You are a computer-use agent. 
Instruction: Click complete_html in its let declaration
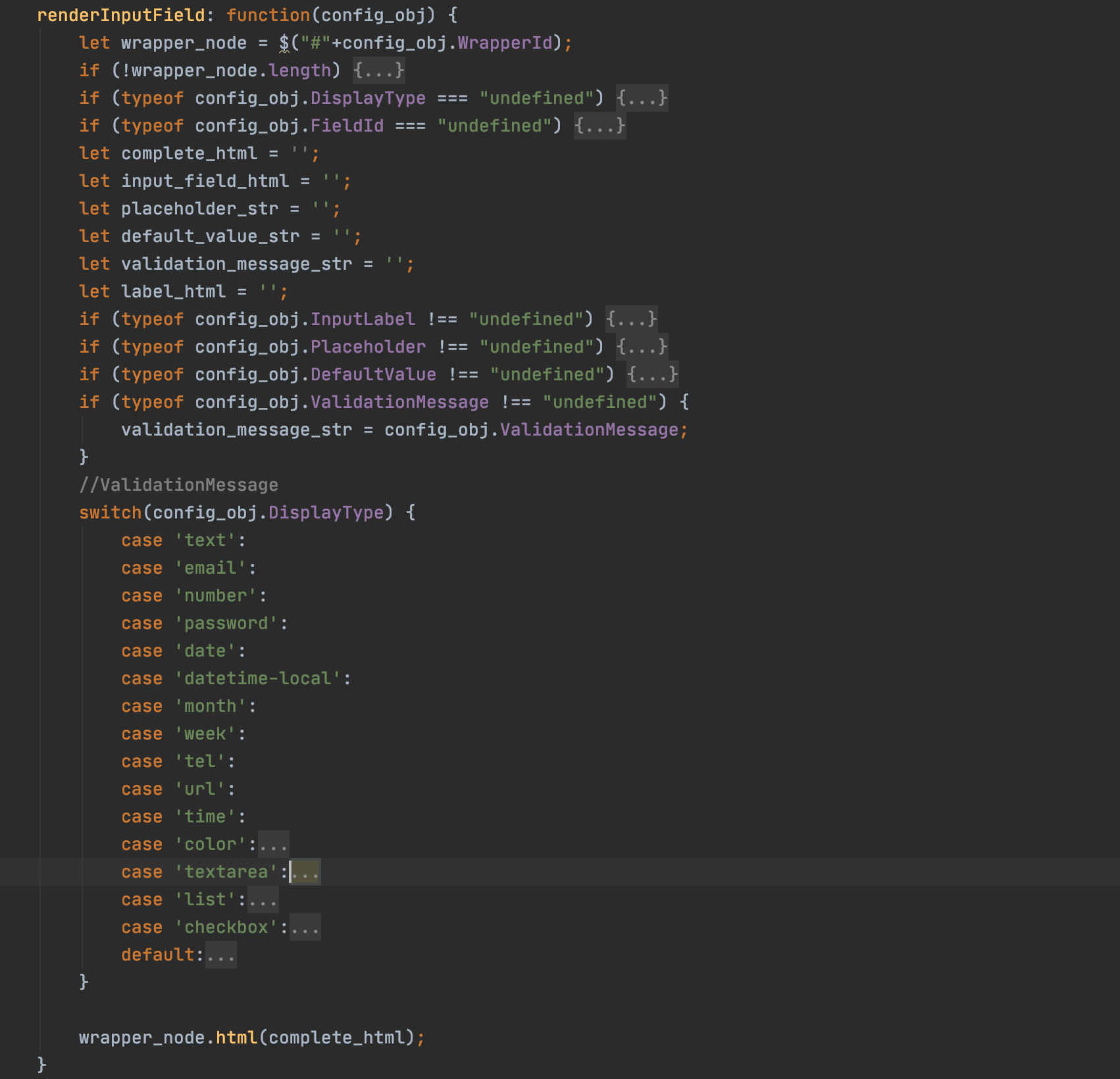pos(189,153)
